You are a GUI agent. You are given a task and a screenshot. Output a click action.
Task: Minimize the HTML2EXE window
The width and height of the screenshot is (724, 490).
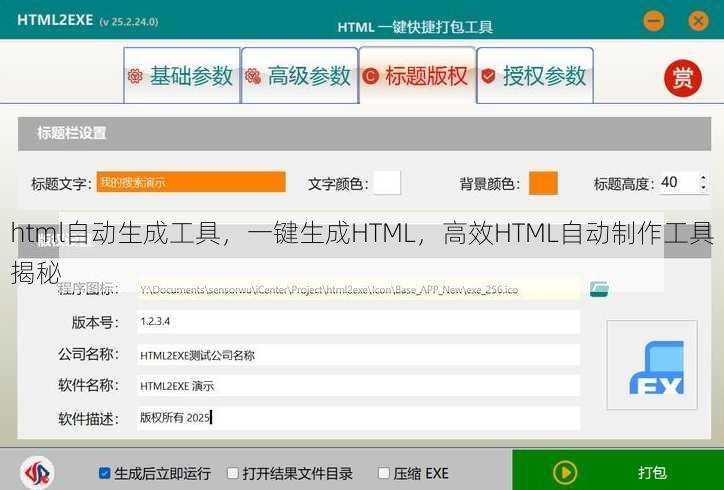pyautogui.click(x=653, y=21)
